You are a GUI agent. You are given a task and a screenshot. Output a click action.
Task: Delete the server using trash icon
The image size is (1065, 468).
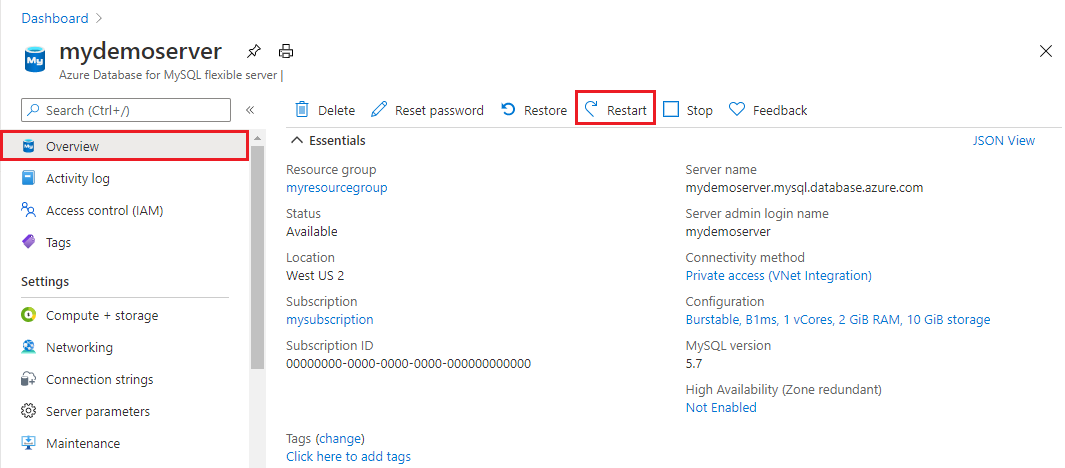pos(301,110)
